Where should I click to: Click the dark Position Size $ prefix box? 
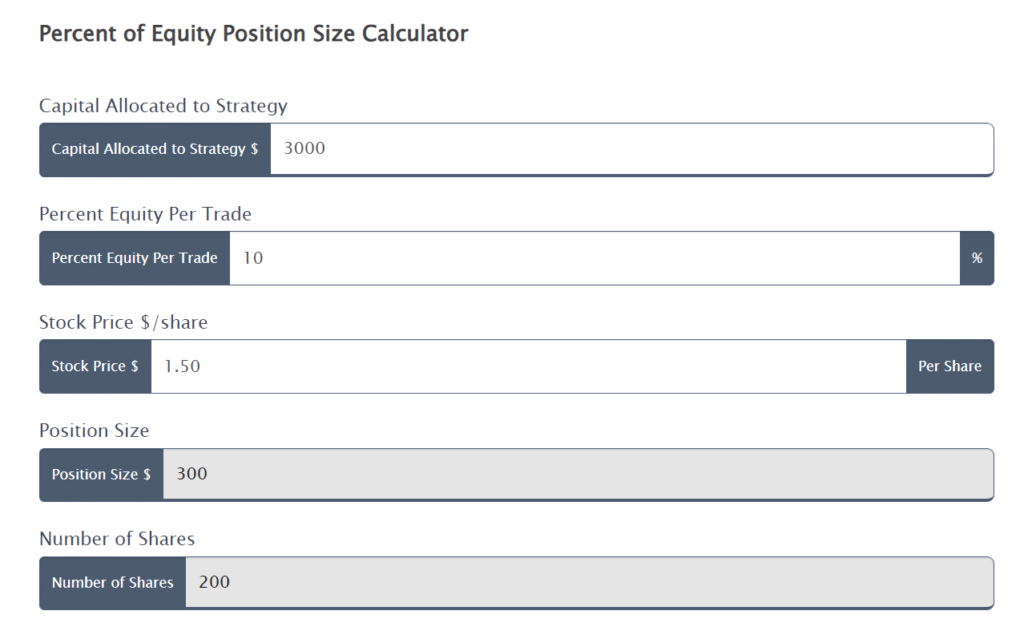tap(101, 474)
